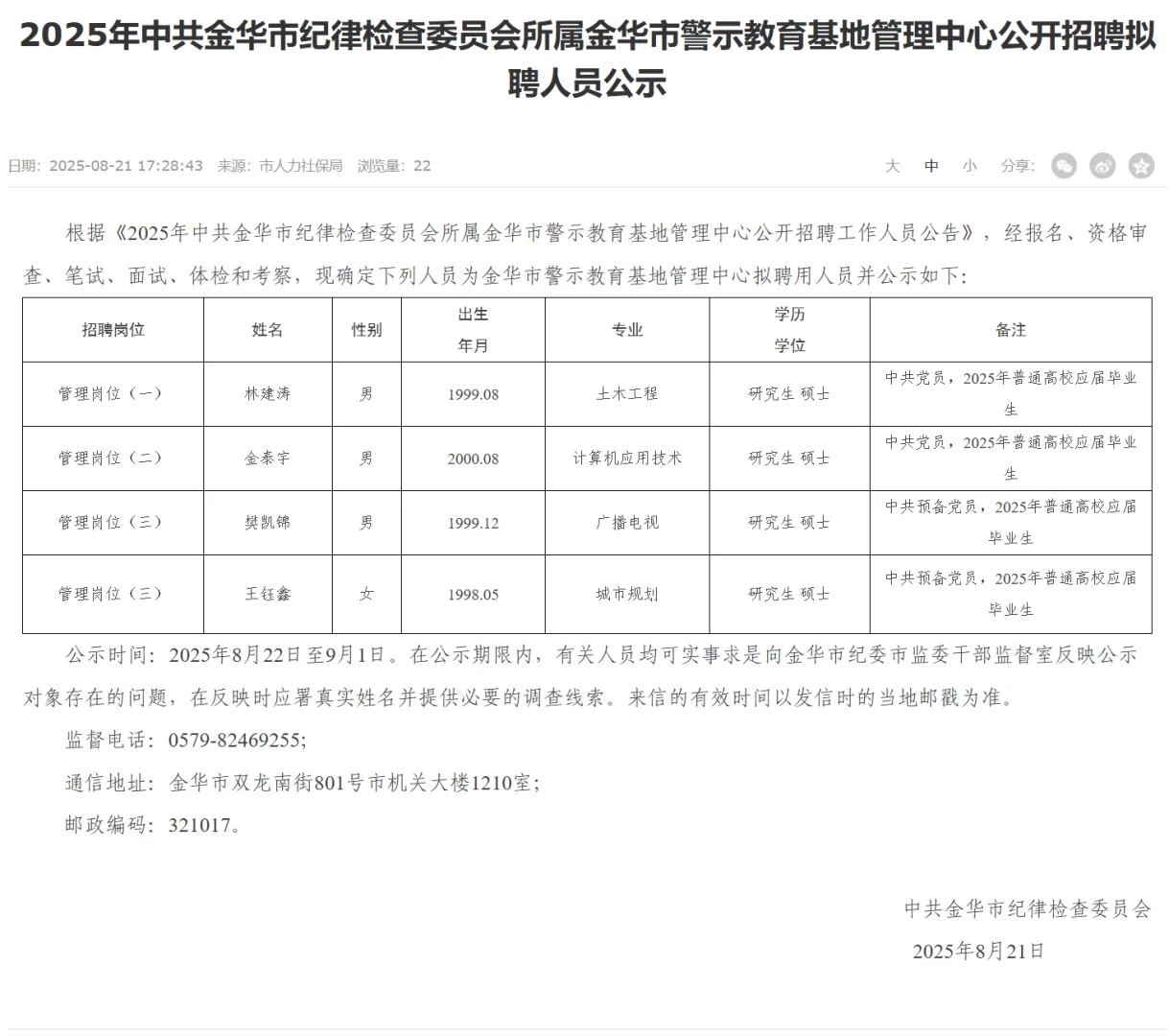Viewport: 1169px width, 1036px height.
Task: Click the name 金泰宇
Action: point(268,459)
